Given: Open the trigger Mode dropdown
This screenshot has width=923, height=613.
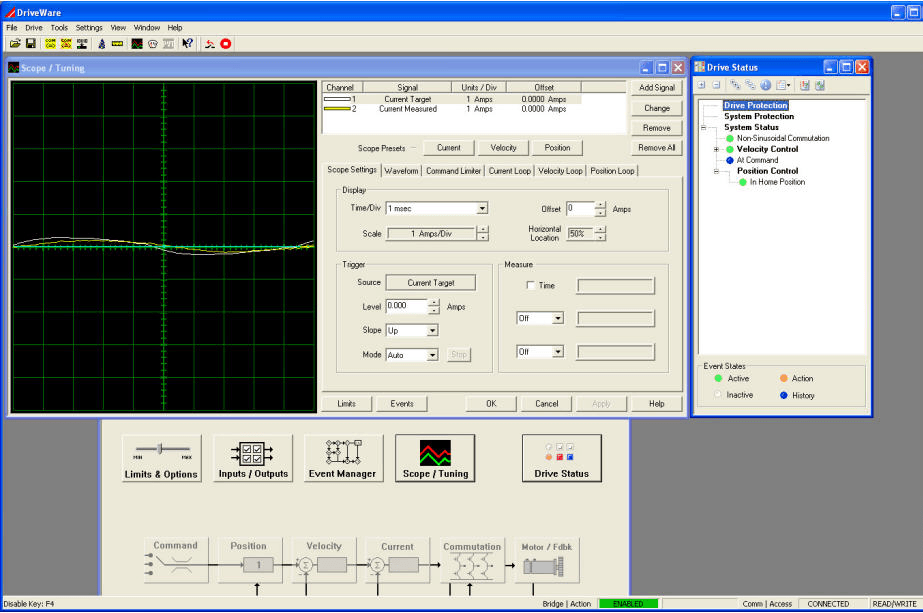Looking at the screenshot, I should 432,355.
